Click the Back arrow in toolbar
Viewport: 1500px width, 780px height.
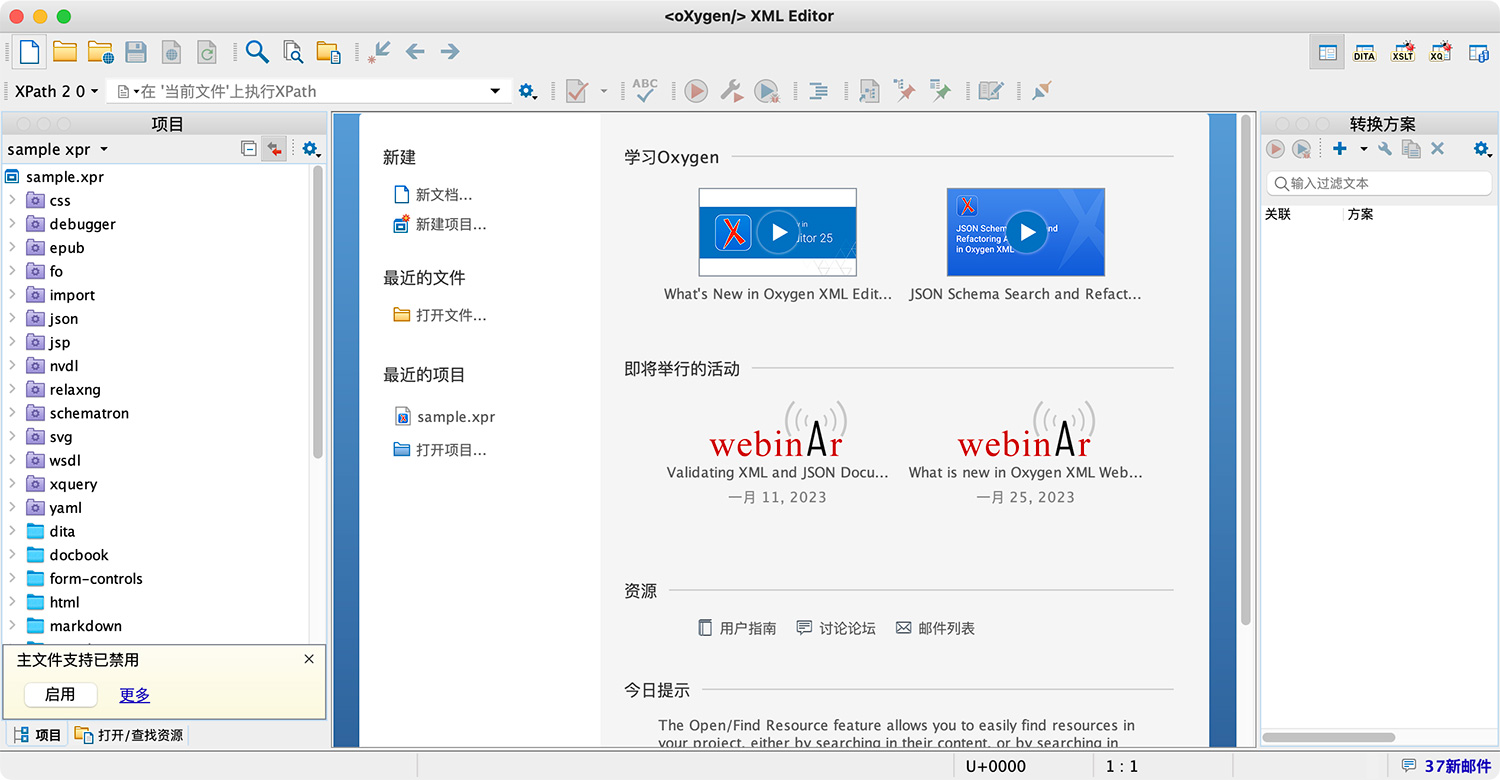(415, 51)
